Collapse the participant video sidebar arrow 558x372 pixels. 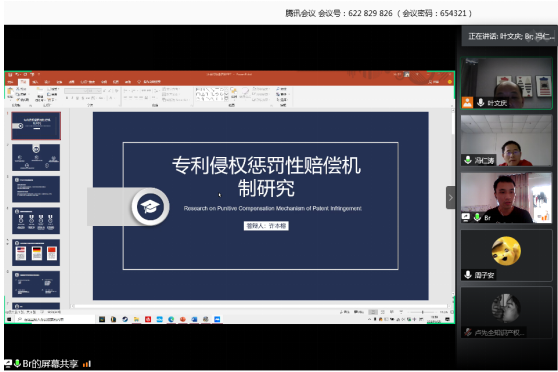(x=450, y=197)
